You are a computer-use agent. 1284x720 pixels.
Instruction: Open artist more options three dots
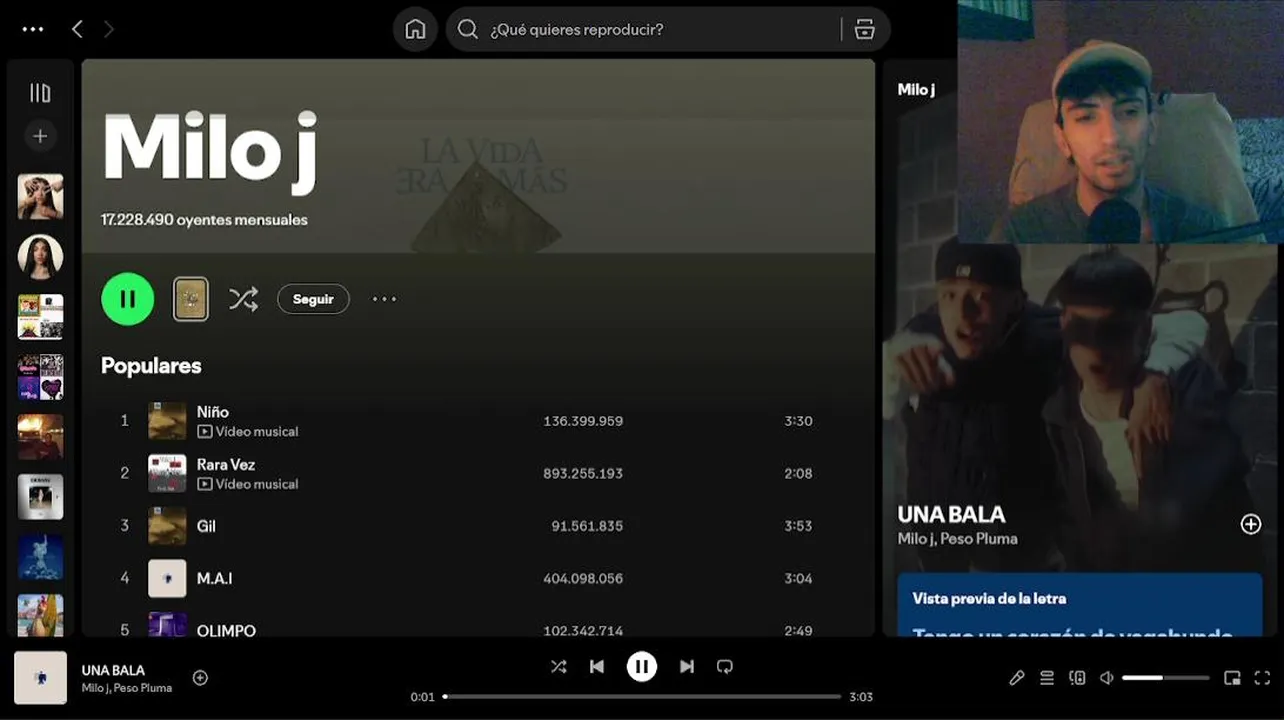tap(385, 299)
